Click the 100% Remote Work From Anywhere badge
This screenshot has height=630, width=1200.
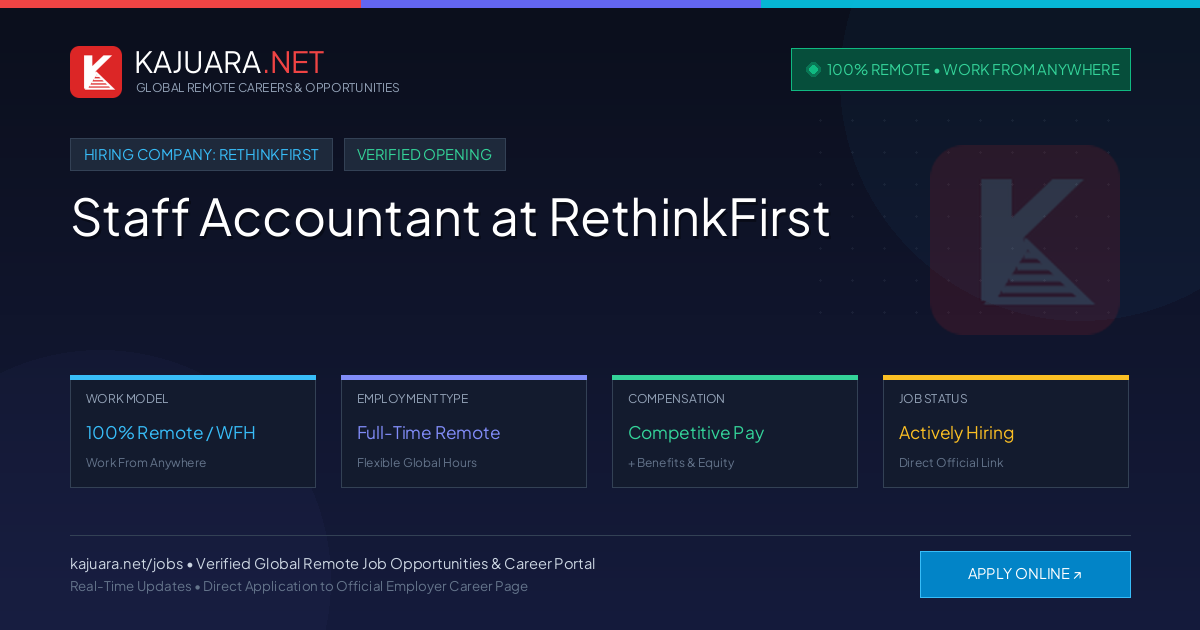[961, 70]
